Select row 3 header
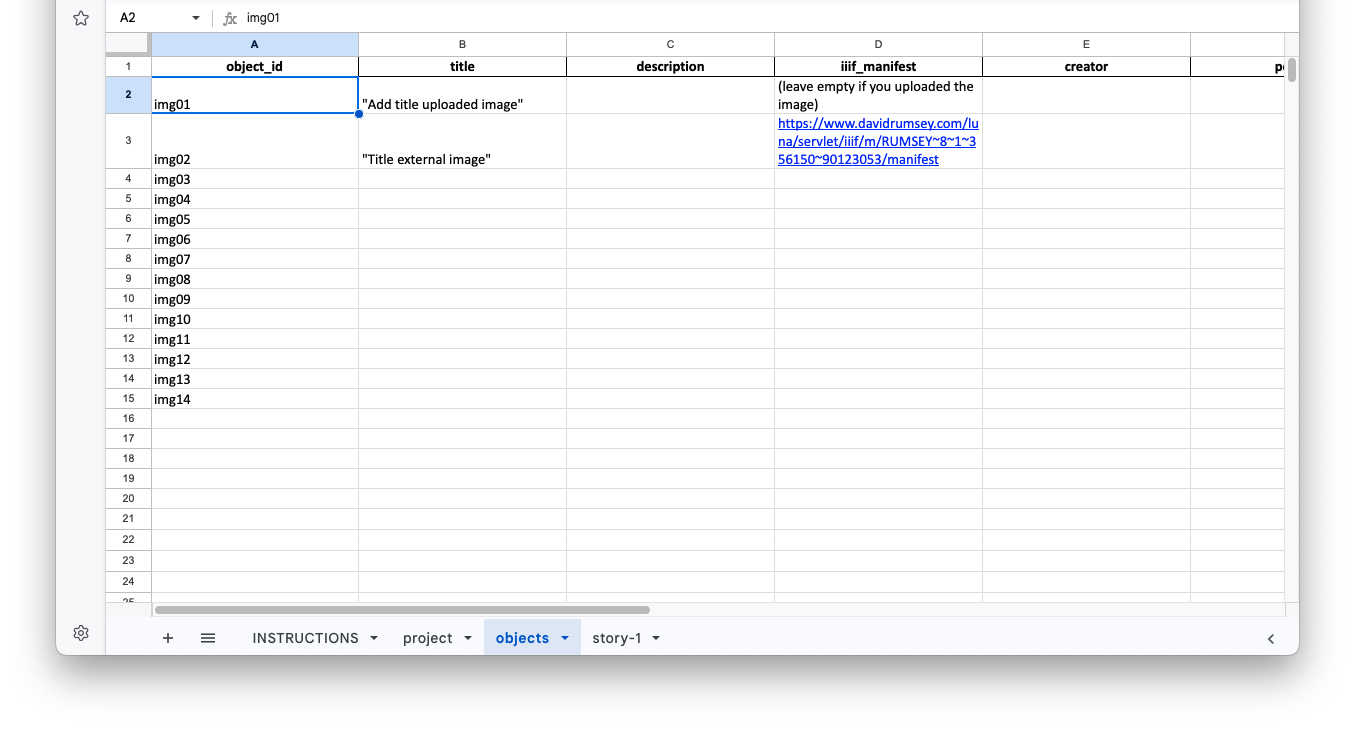This screenshot has height=729, width=1355. pyautogui.click(x=128, y=140)
